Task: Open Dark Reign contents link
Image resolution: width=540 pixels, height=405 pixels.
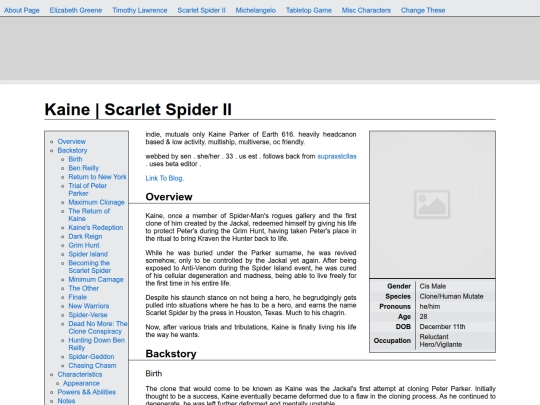Action: pos(85,237)
